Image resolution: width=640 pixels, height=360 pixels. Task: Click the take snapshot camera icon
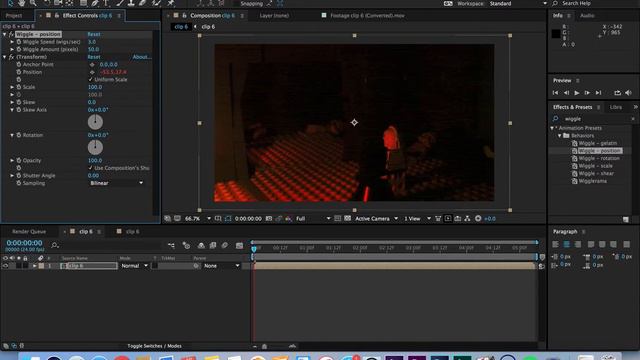click(269, 219)
